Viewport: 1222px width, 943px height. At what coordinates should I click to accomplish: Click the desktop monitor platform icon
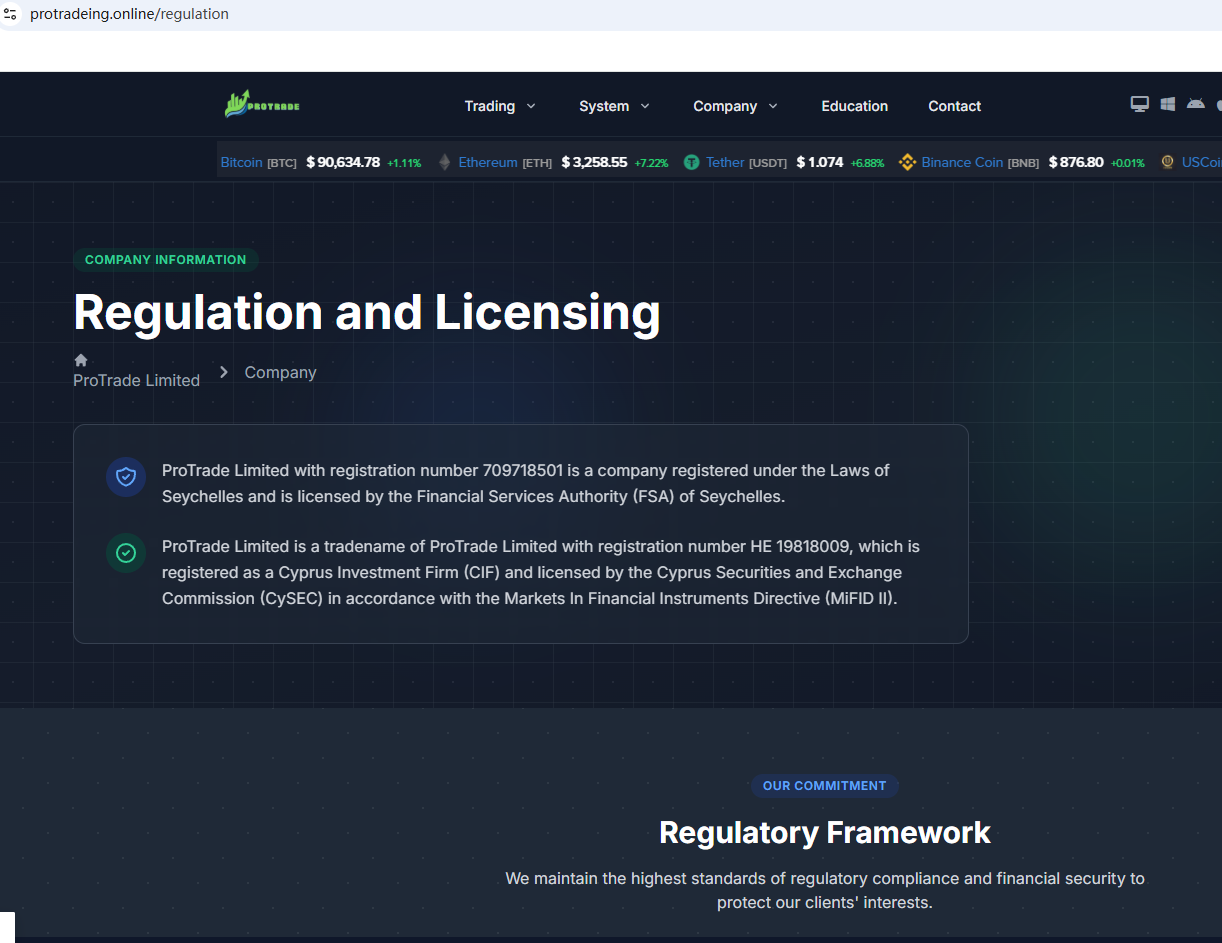point(1139,104)
